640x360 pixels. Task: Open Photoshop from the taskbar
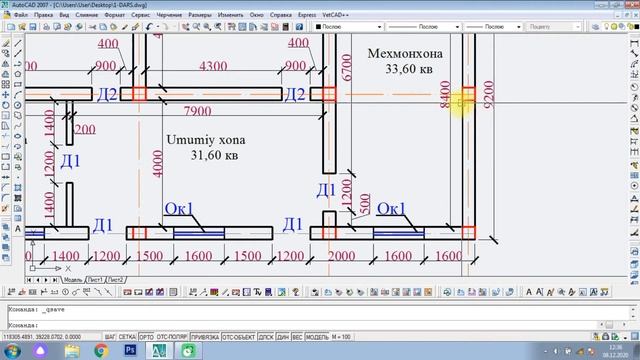[x=131, y=351]
